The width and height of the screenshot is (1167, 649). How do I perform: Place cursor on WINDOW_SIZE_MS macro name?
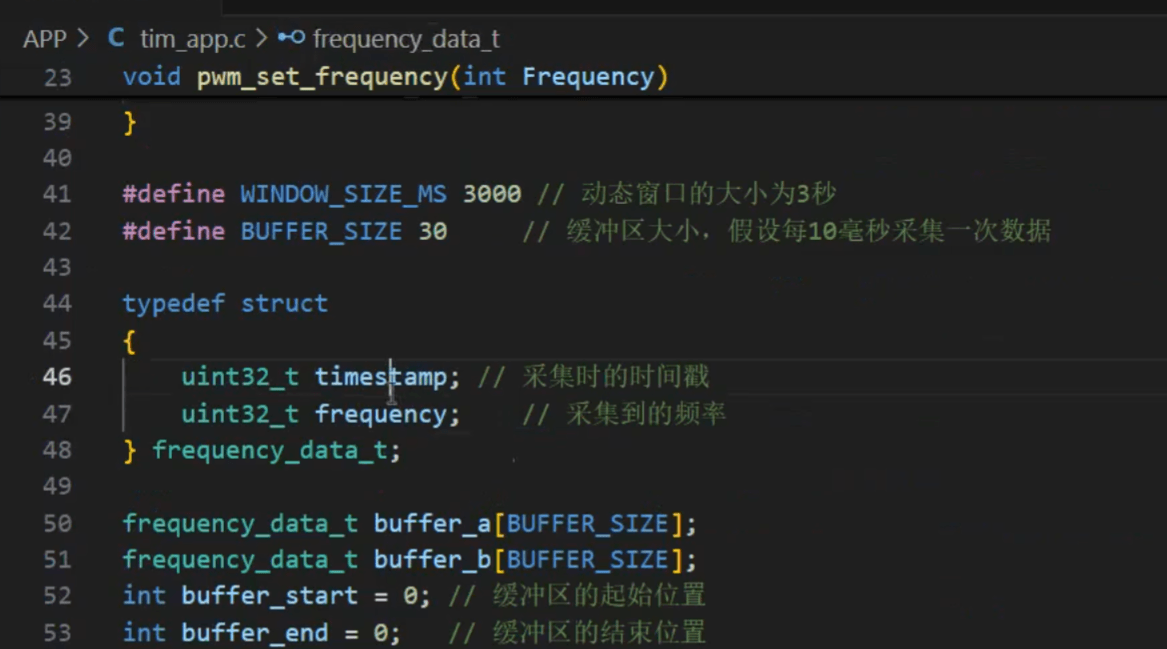click(x=344, y=194)
